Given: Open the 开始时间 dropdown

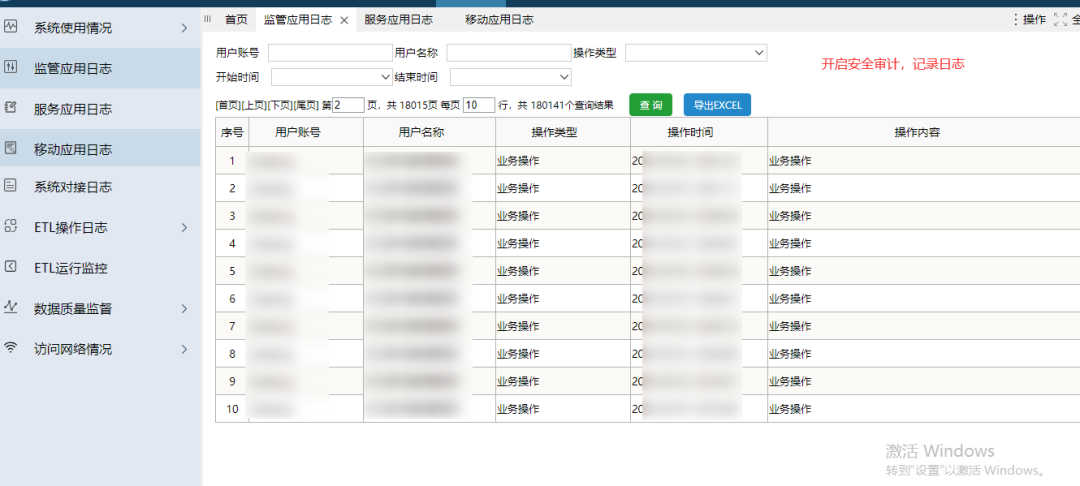Looking at the screenshot, I should [332, 77].
